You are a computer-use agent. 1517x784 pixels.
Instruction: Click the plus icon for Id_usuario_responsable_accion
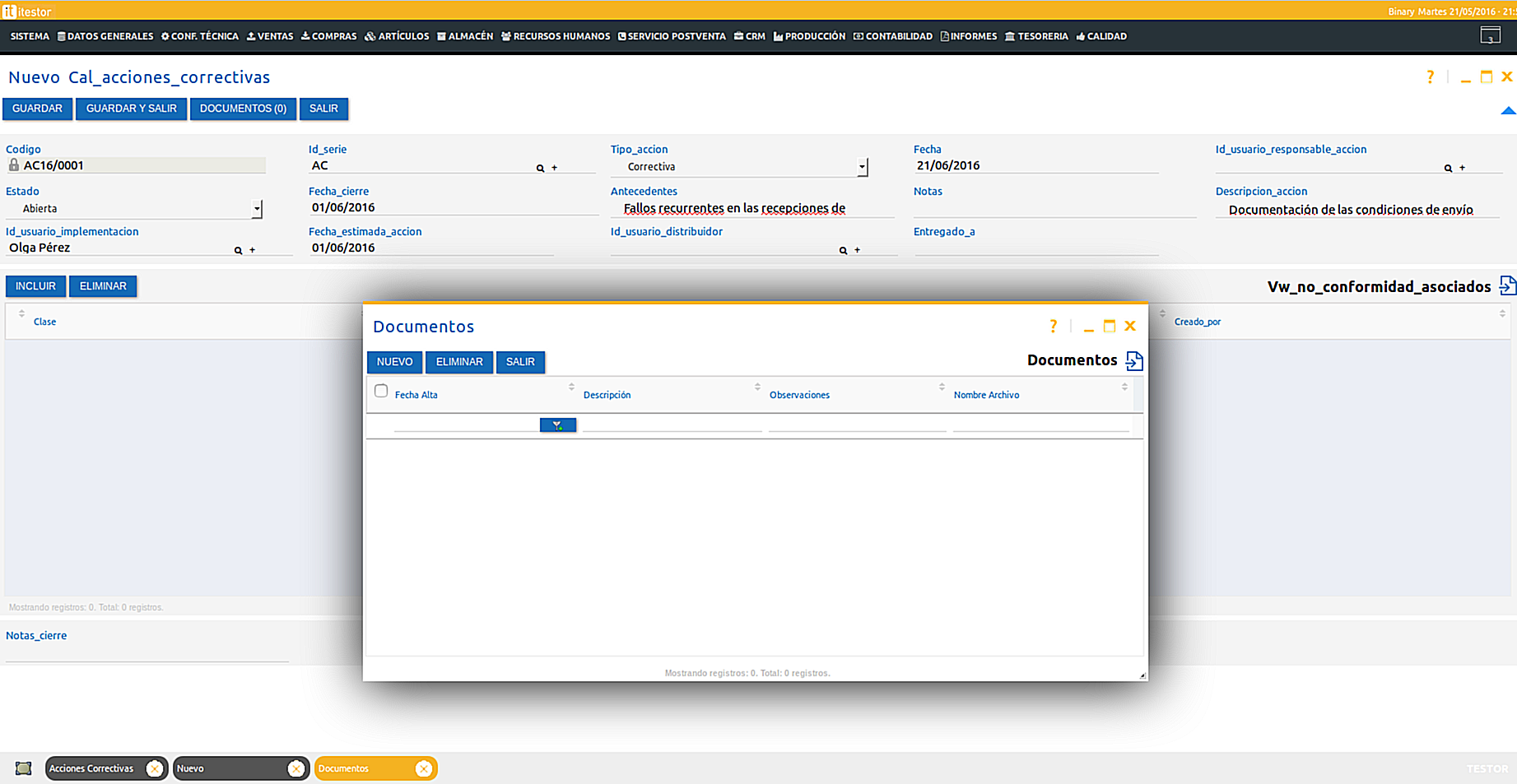1462,168
